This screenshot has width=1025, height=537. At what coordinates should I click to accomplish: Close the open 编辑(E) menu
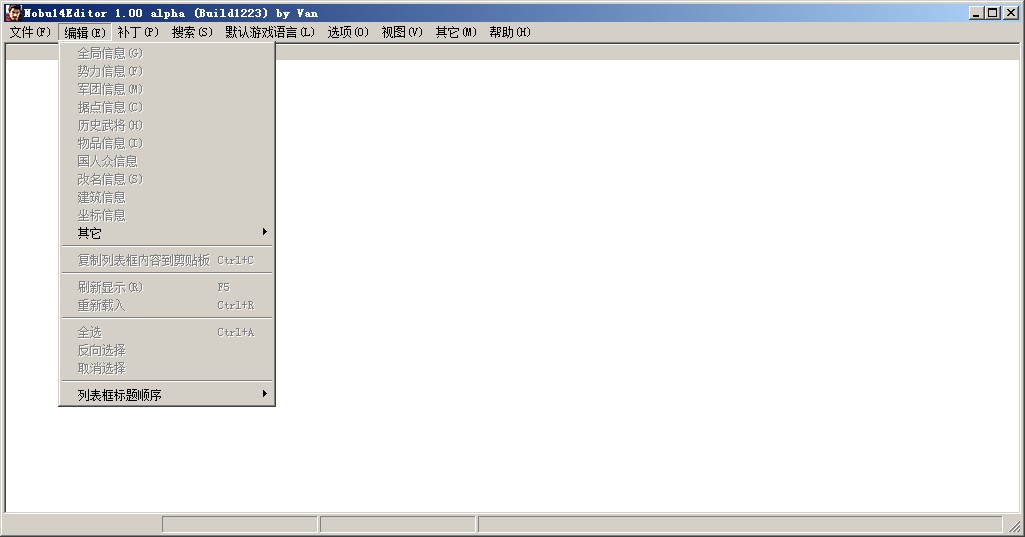85,32
